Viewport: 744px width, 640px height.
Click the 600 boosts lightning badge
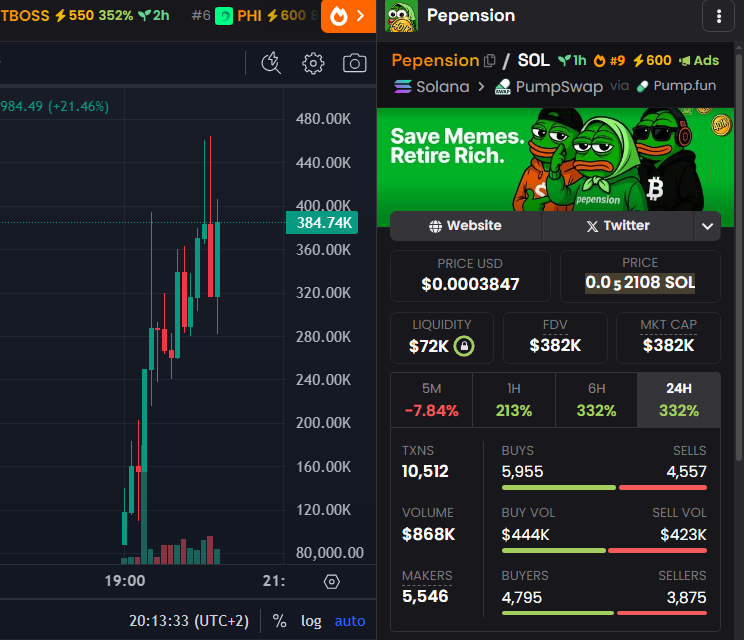point(652,61)
